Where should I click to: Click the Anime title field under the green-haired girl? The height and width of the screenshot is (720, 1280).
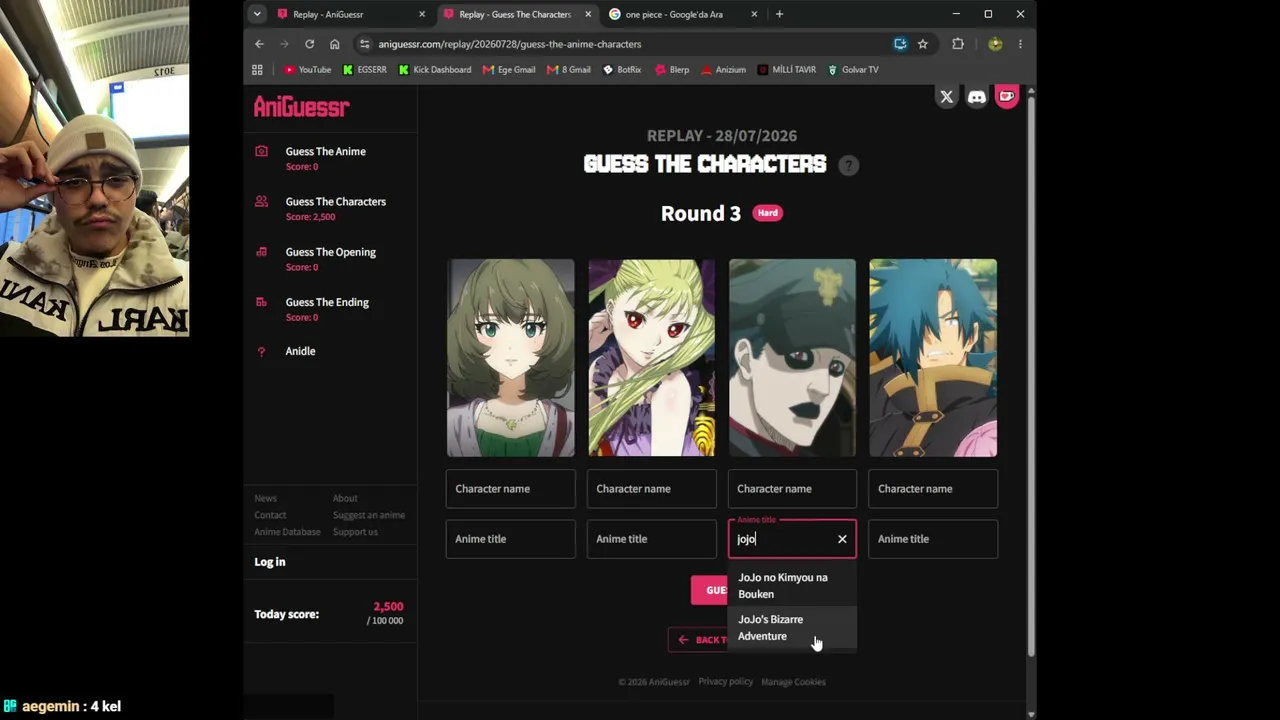510,539
